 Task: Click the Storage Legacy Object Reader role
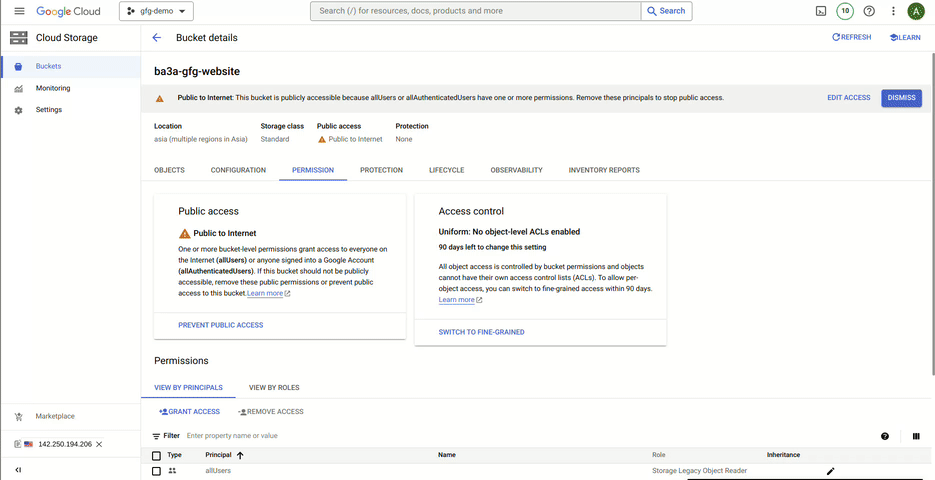coord(699,470)
